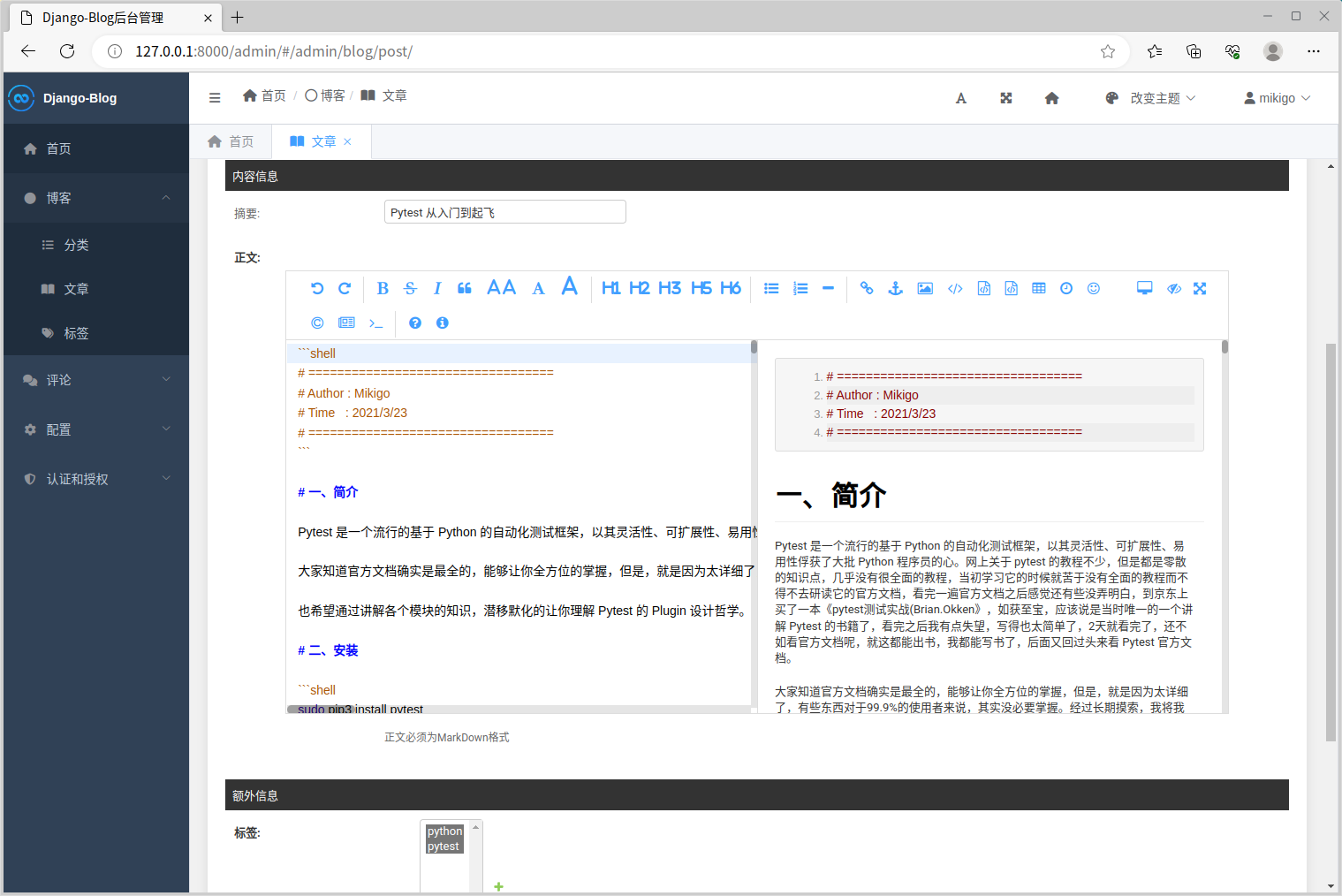Click the browser back arrow
Image resolution: width=1342 pixels, height=896 pixels.
(28, 51)
